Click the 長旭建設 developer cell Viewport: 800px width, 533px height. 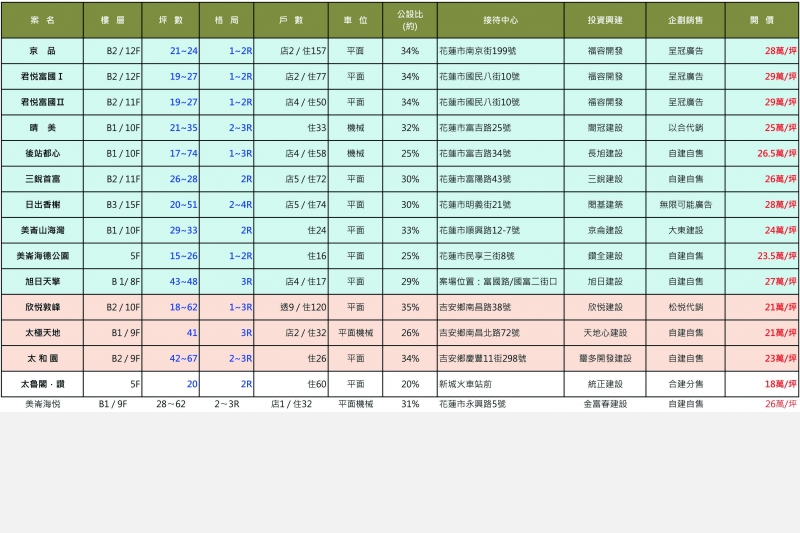pyautogui.click(x=605, y=154)
